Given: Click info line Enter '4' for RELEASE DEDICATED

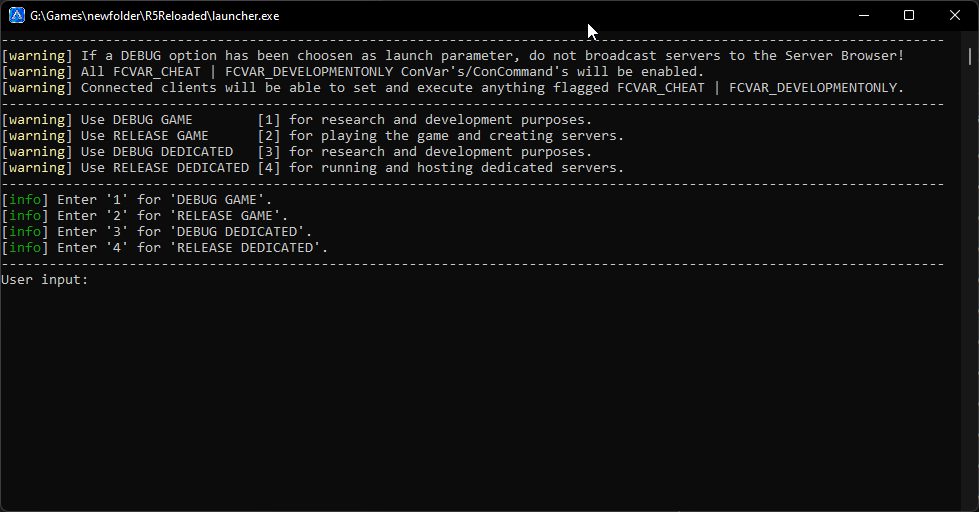Looking at the screenshot, I should pyautogui.click(x=165, y=248).
